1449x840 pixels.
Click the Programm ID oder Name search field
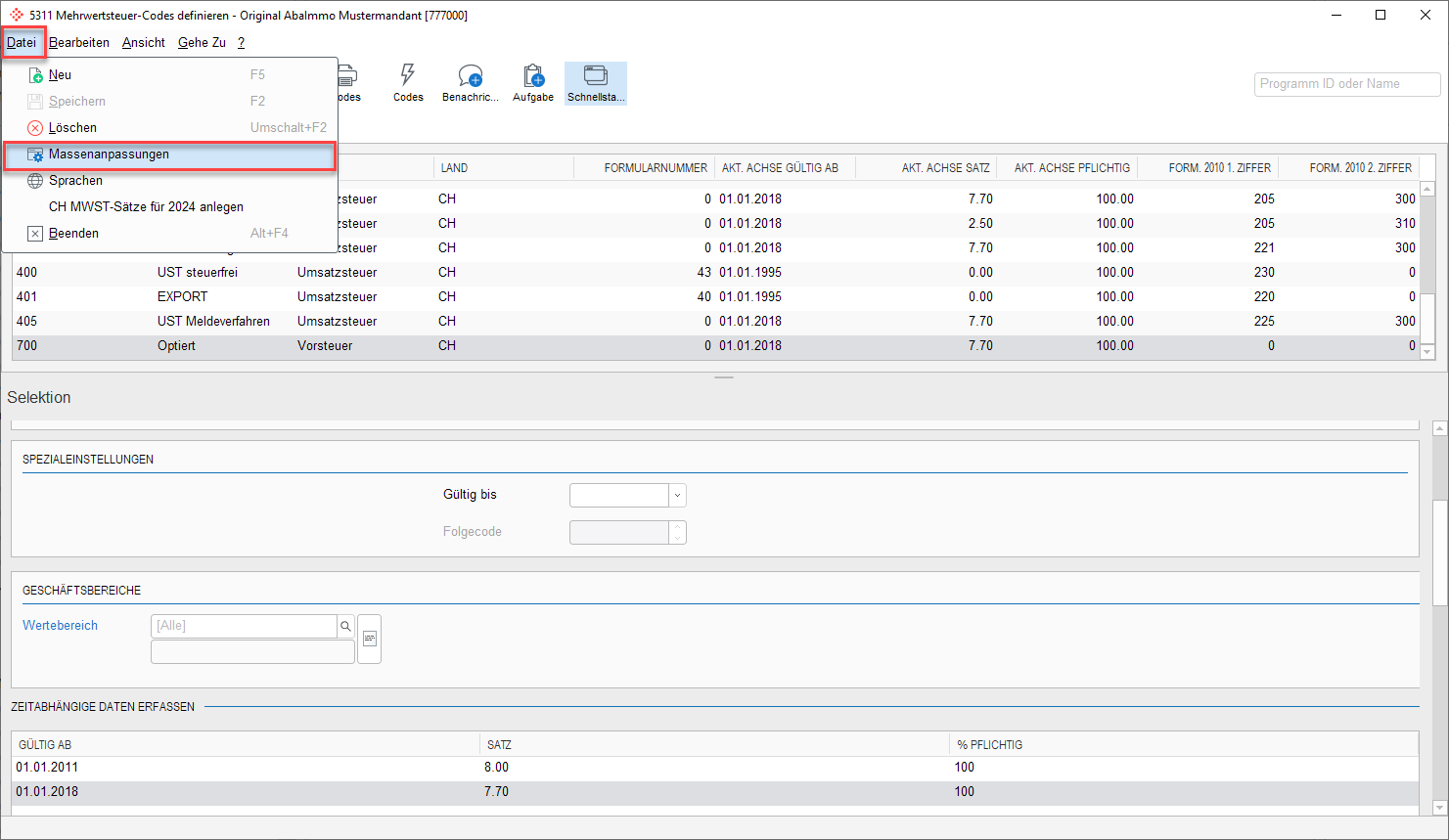pos(1346,84)
